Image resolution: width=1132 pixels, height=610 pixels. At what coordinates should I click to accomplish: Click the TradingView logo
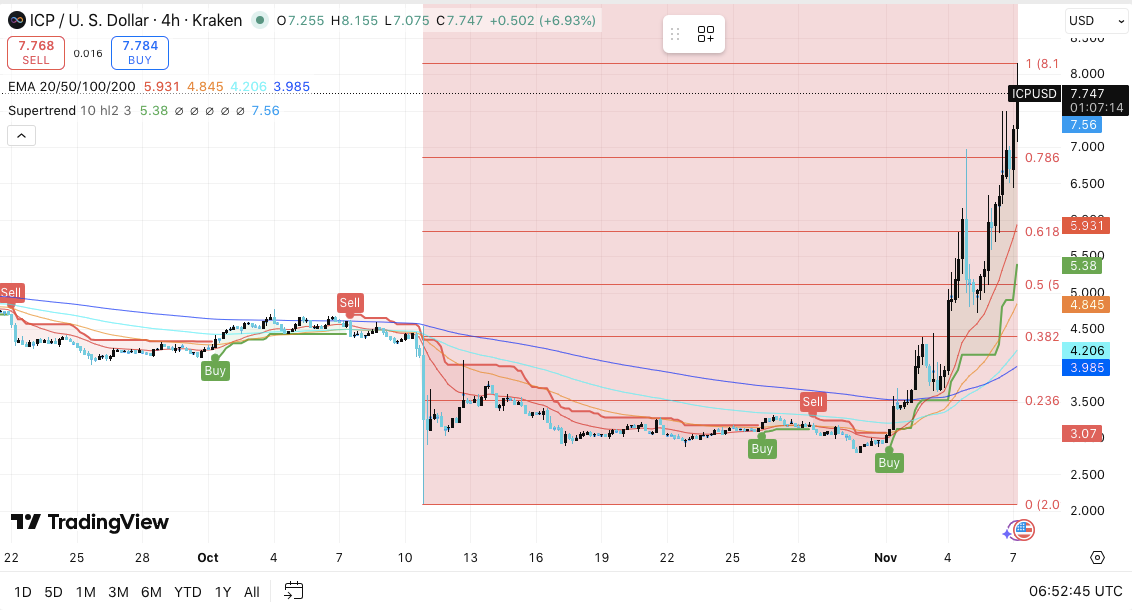(x=90, y=522)
